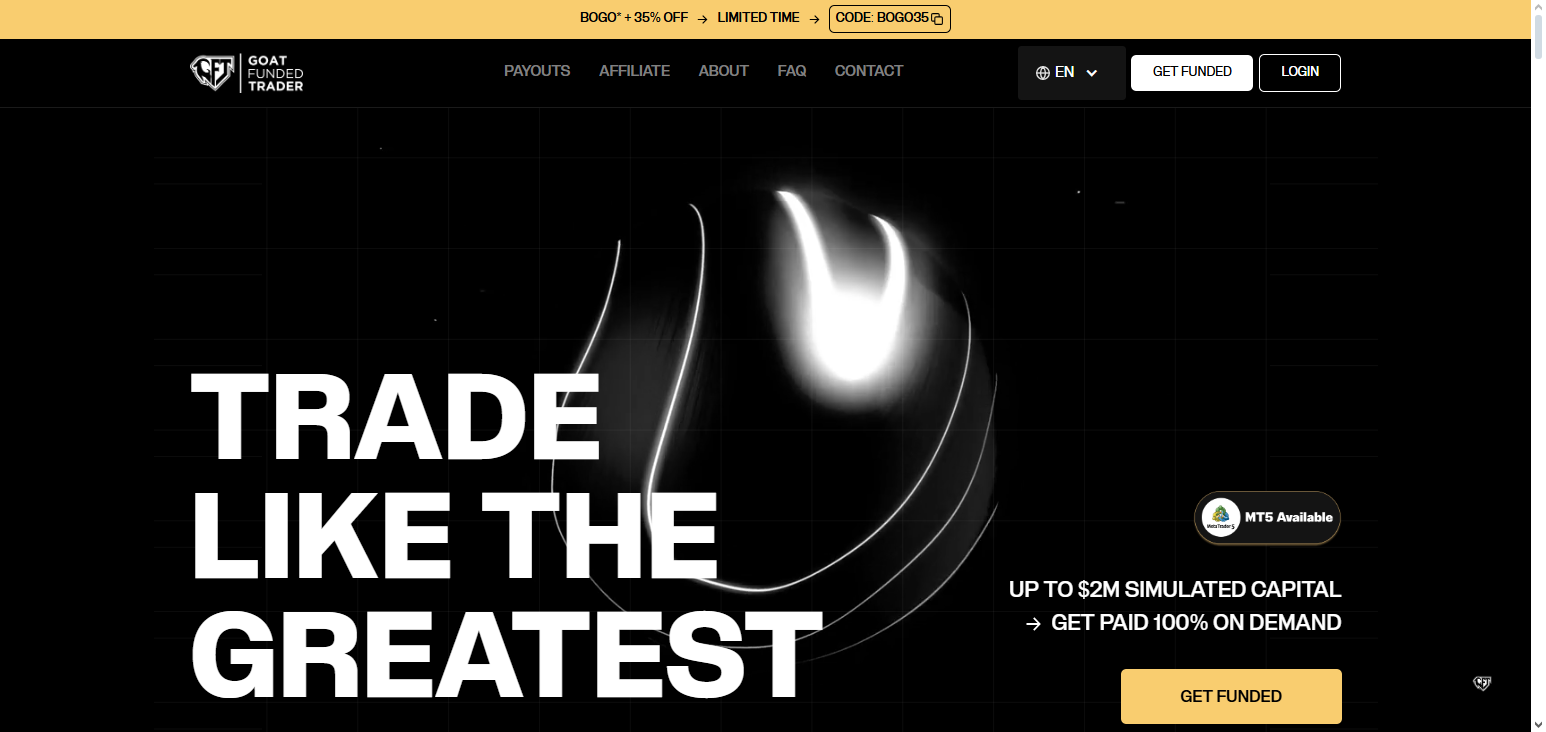This screenshot has width=1546, height=732.
Task: Click the scrollbar down arrow
Action: 1537,723
